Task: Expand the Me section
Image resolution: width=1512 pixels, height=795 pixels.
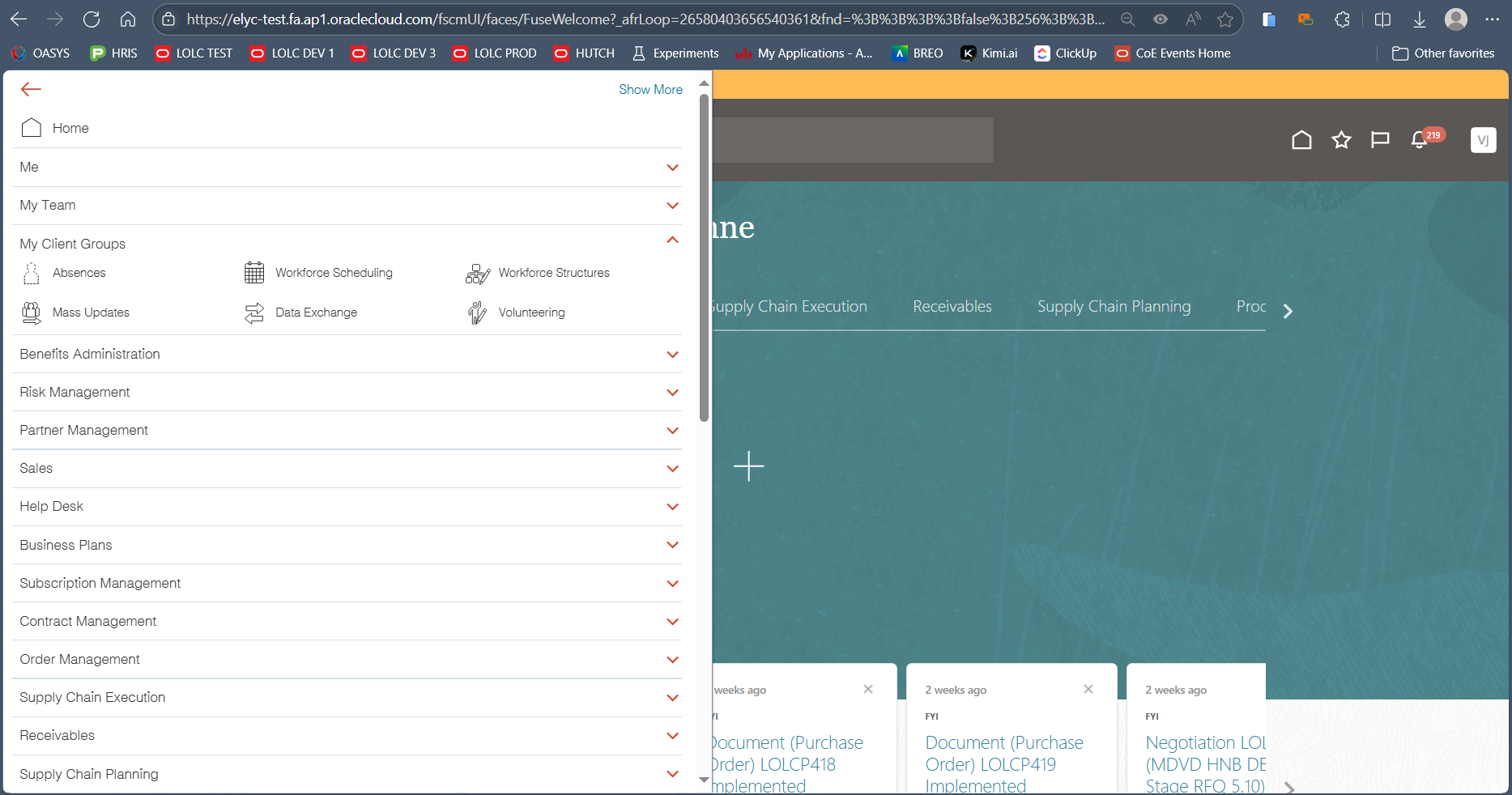Action: pyautogui.click(x=671, y=168)
